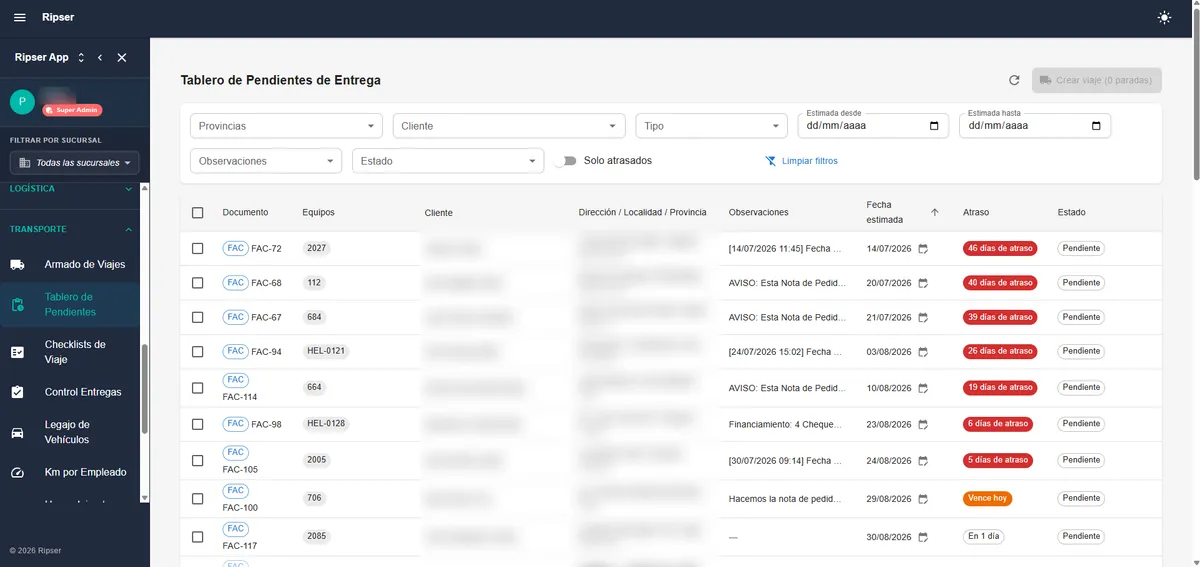Select all rows with header checkbox
The image size is (1200, 567).
197,212
